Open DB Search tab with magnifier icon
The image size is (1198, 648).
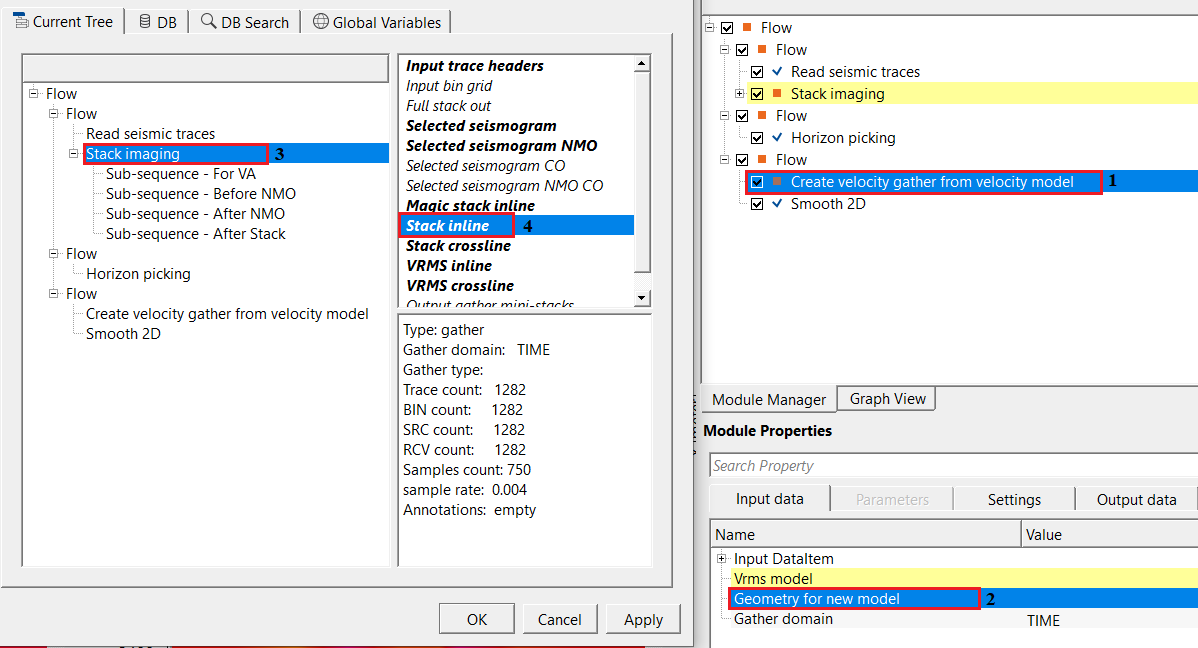coord(244,22)
